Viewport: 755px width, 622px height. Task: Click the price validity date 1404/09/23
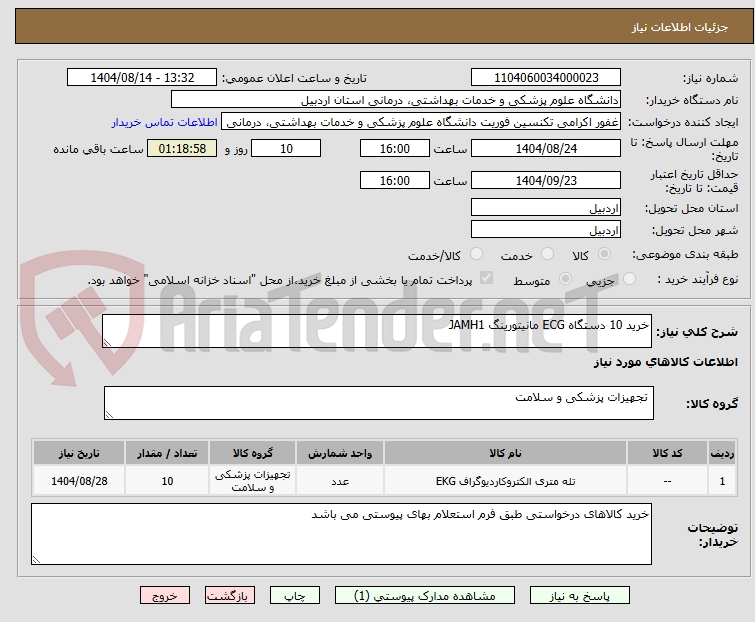546,181
